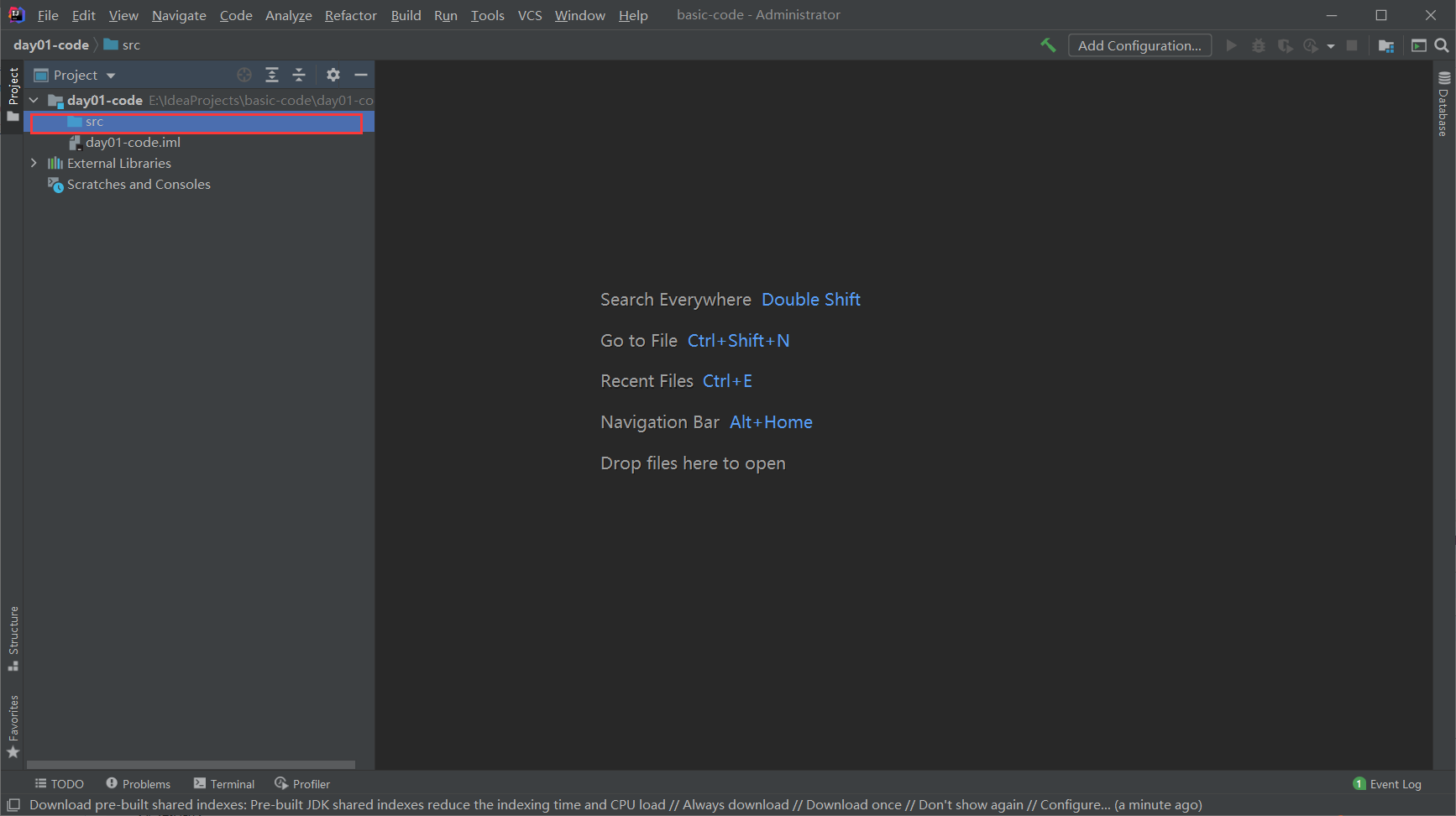Click the Select Opened File locate icon

244,75
